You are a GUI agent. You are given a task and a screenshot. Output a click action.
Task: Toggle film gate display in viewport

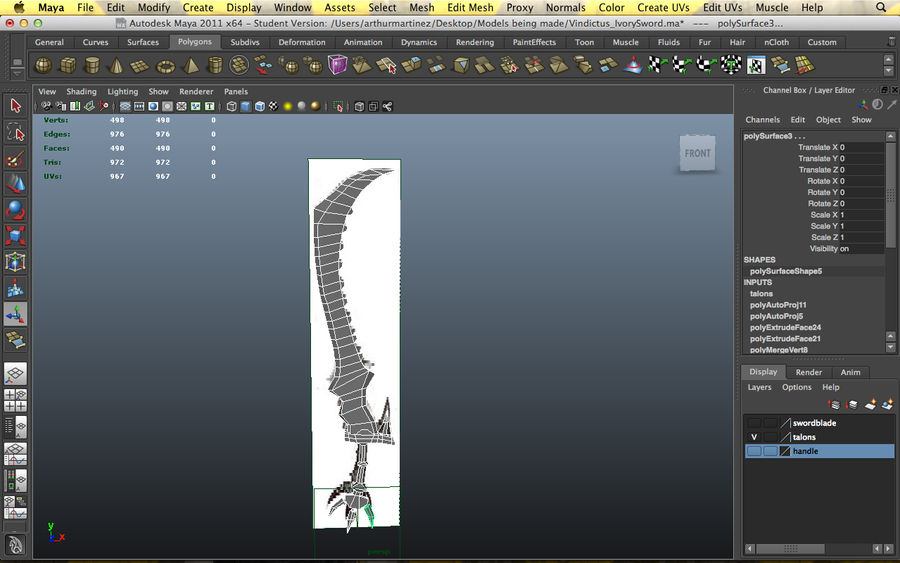(139, 106)
